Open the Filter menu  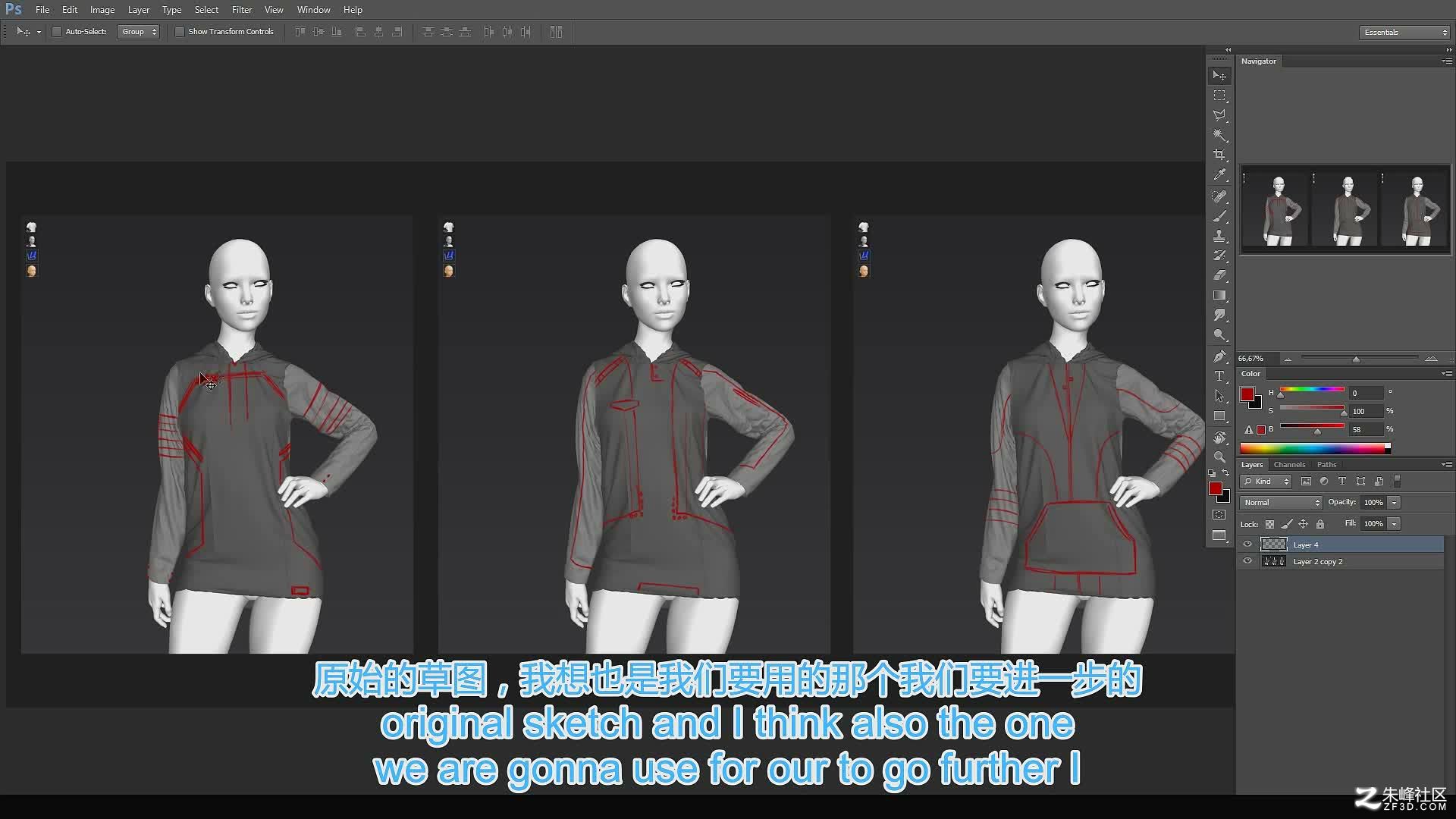coord(242,10)
